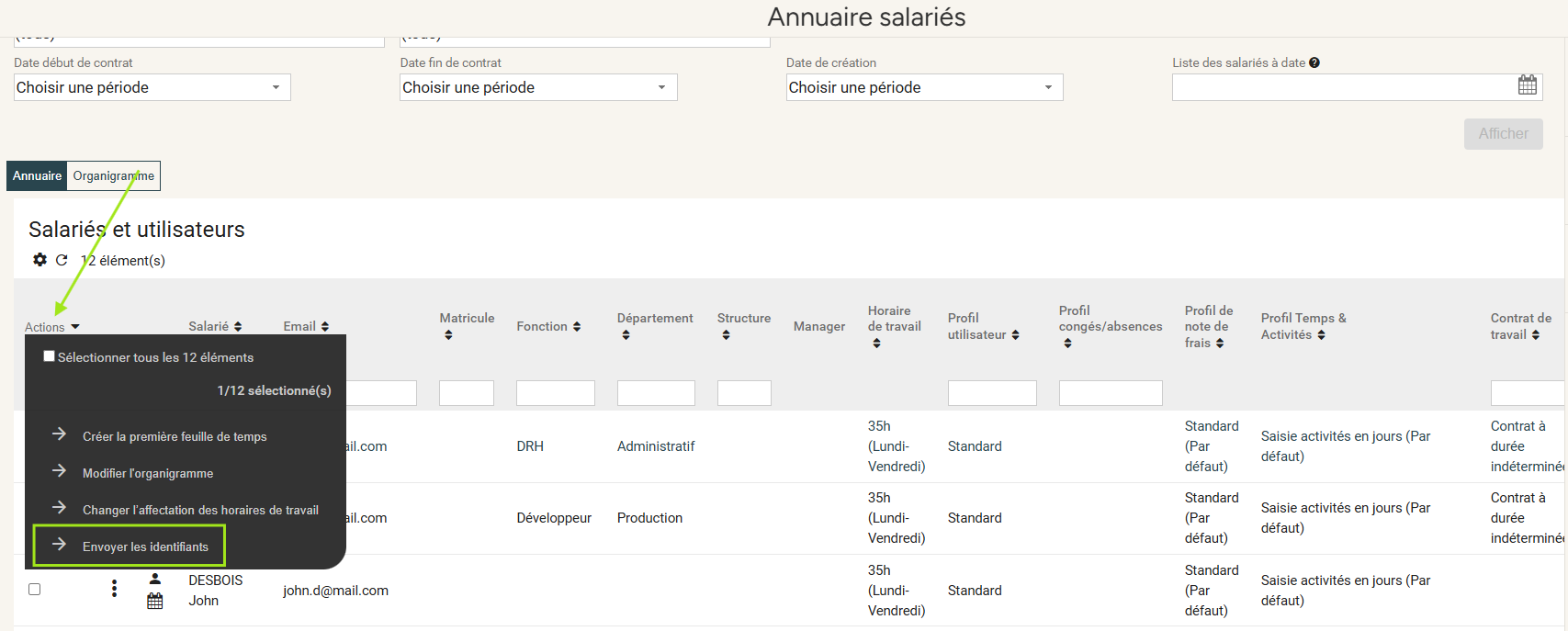Sort by Profil de note de frais arrows
The width and height of the screenshot is (1568, 631).
coord(1220,344)
